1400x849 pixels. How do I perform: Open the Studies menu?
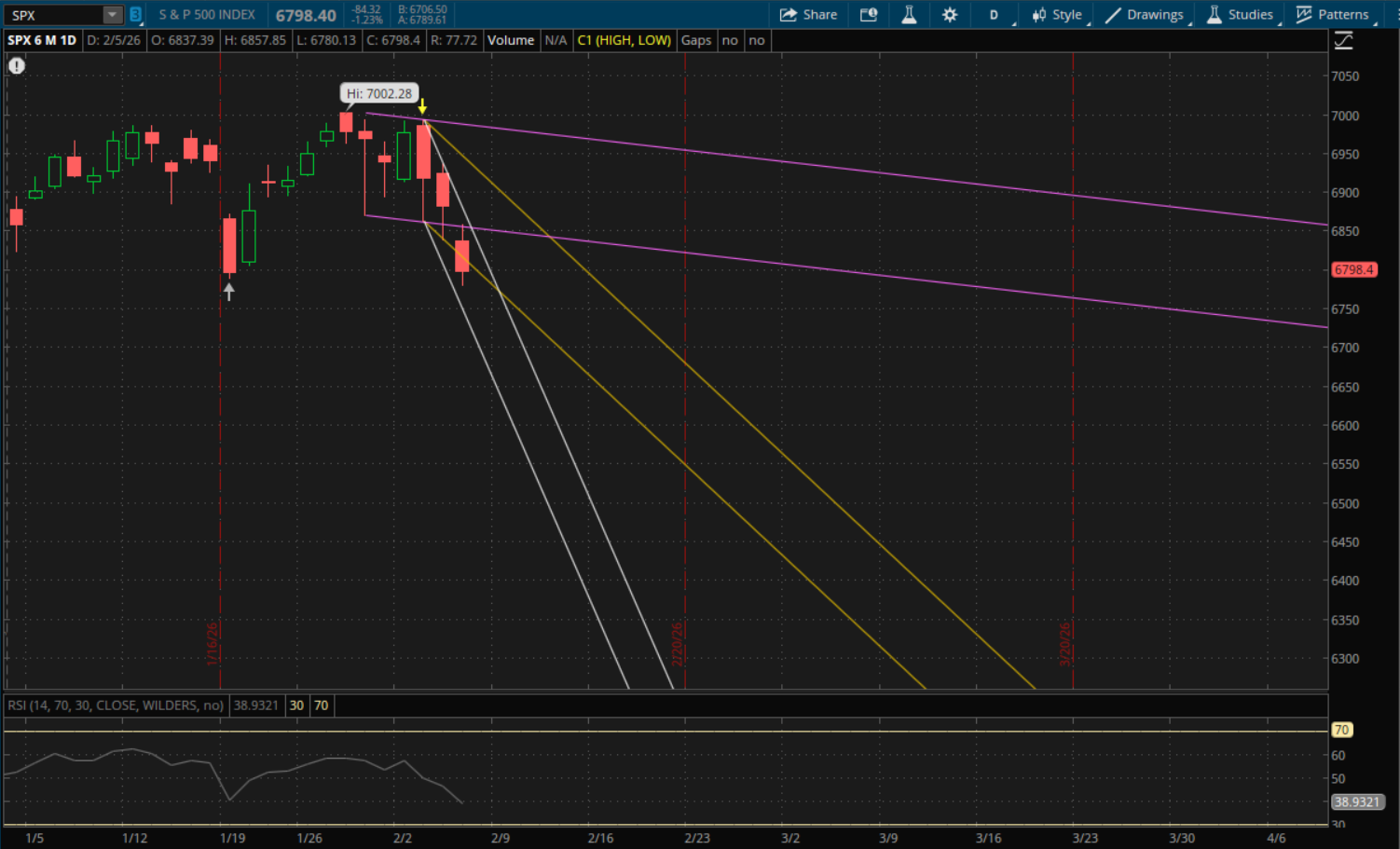[x=1240, y=15]
